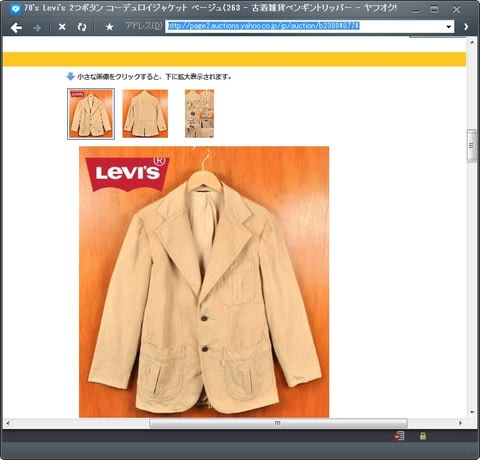Stop loading with the X icon
Image resolution: width=480 pixels, height=460 pixels.
coord(62,27)
